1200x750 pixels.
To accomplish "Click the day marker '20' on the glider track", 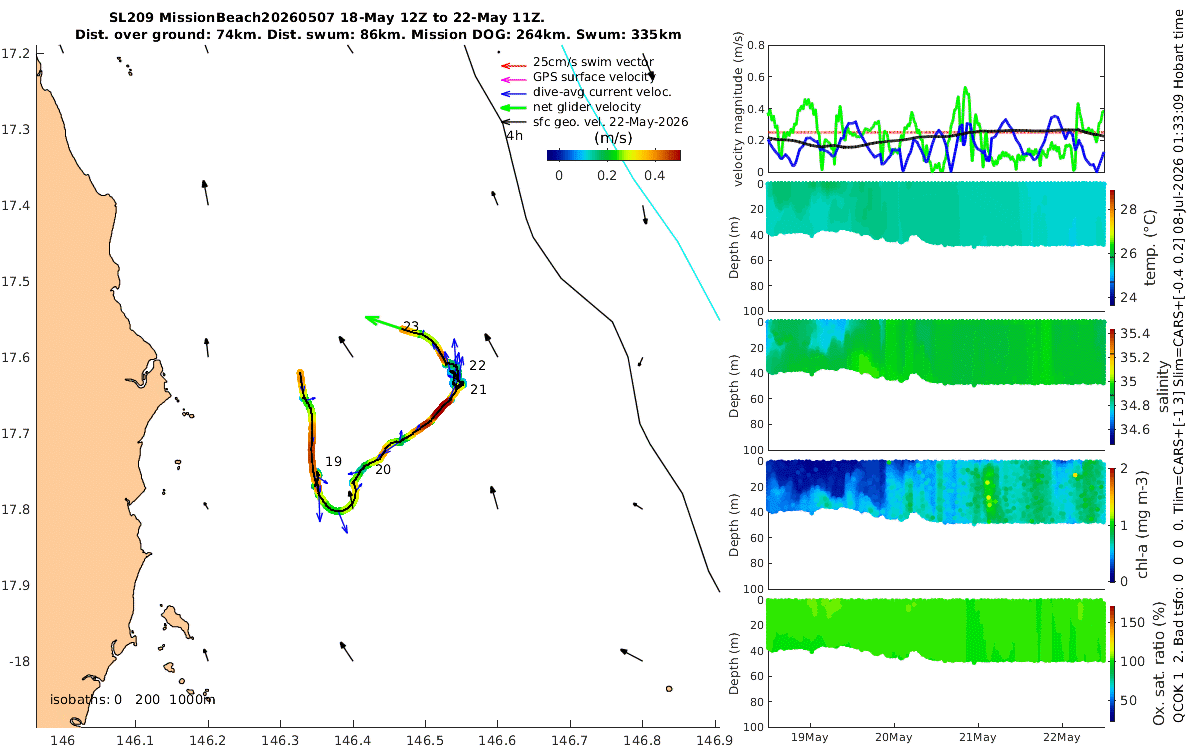I will [382, 469].
